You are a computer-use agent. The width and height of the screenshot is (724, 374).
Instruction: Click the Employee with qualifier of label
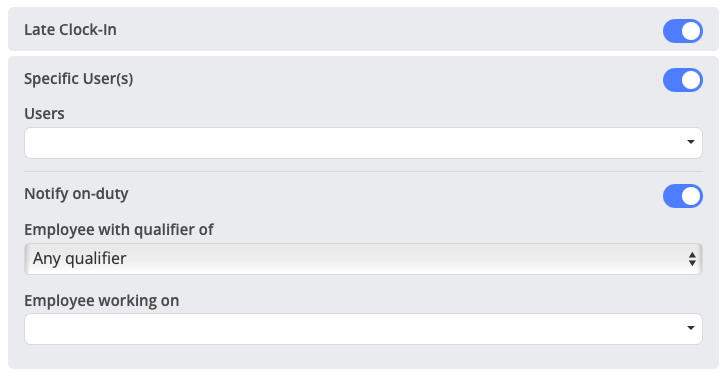coord(119,229)
